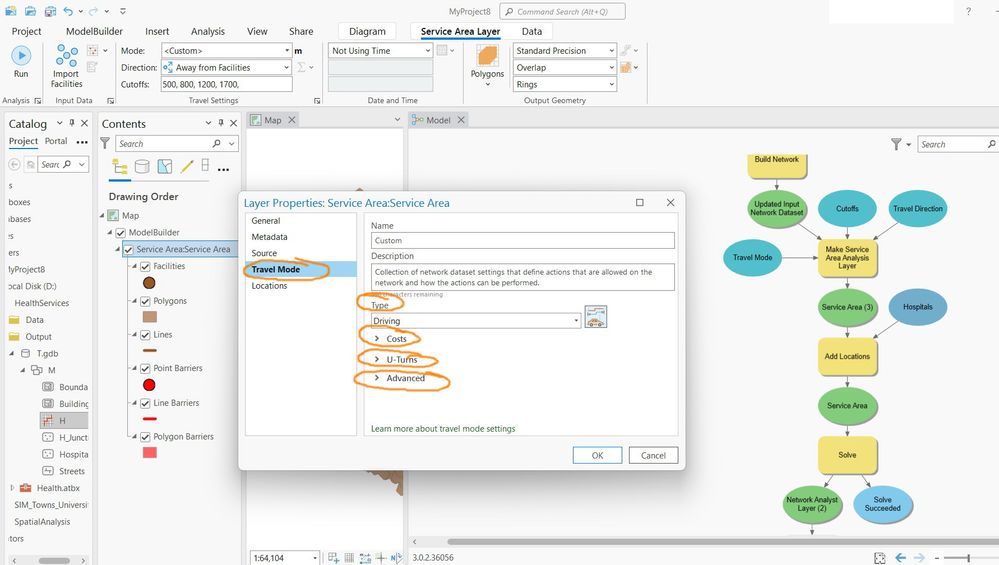999x565 pixels.
Task: Switch to the Map view tab
Action: (x=273, y=120)
